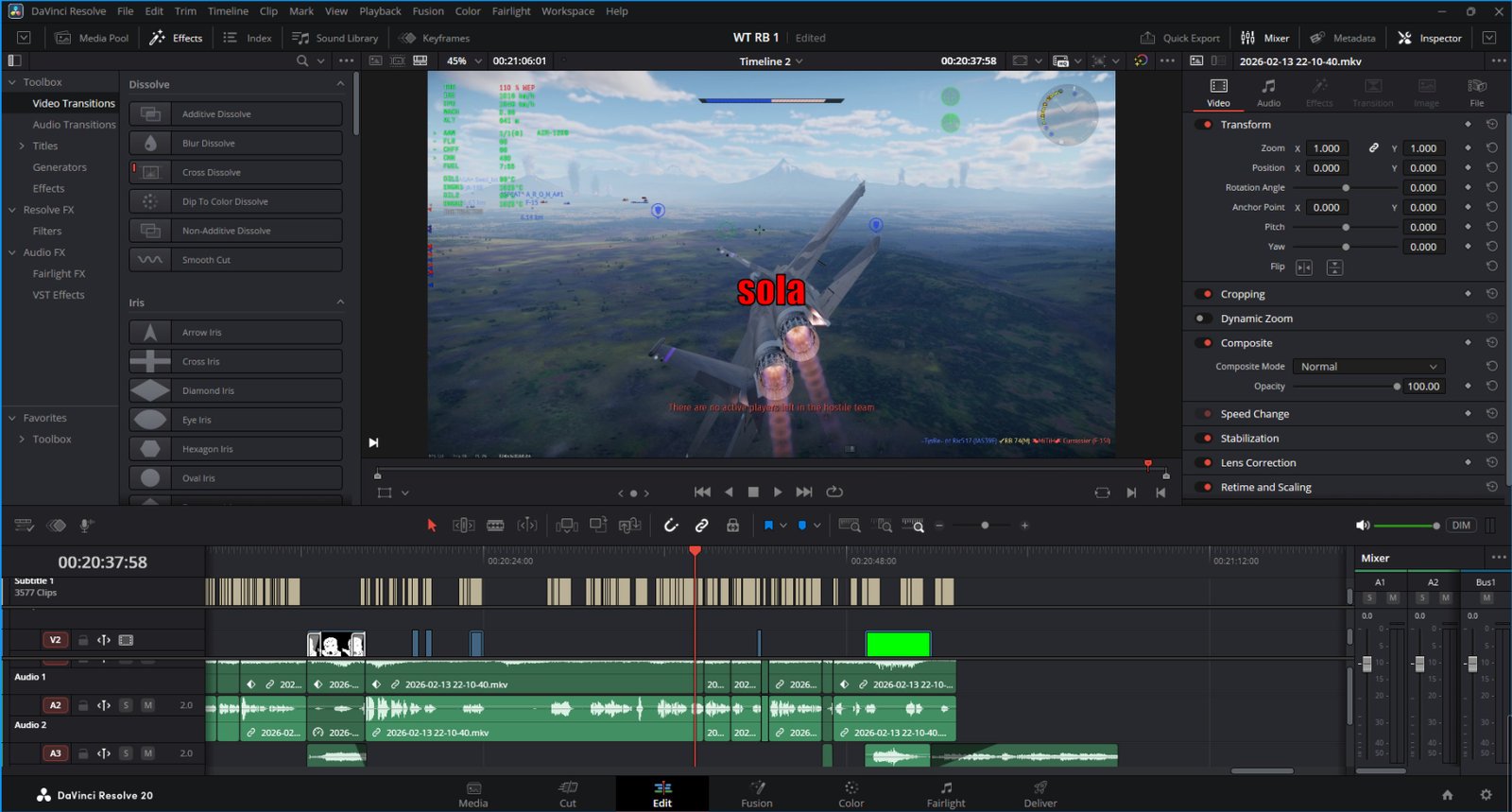Screen dimensions: 1512x812
Task: Open Composite Mode Normal dropdown
Action: 1368,367
